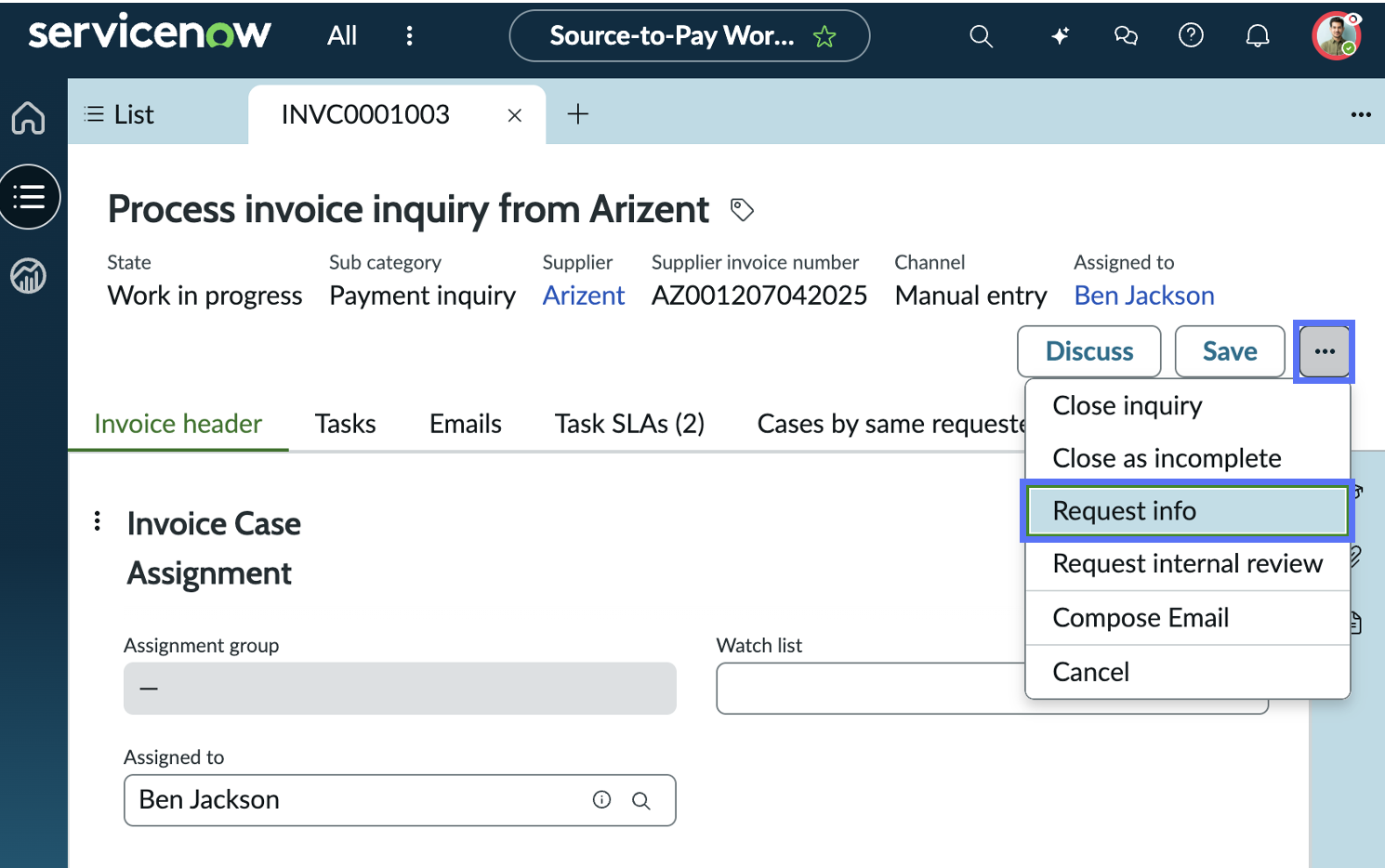1385x868 pixels.
Task: Open the analytics dashboard sidebar icon
Action: 28,276
